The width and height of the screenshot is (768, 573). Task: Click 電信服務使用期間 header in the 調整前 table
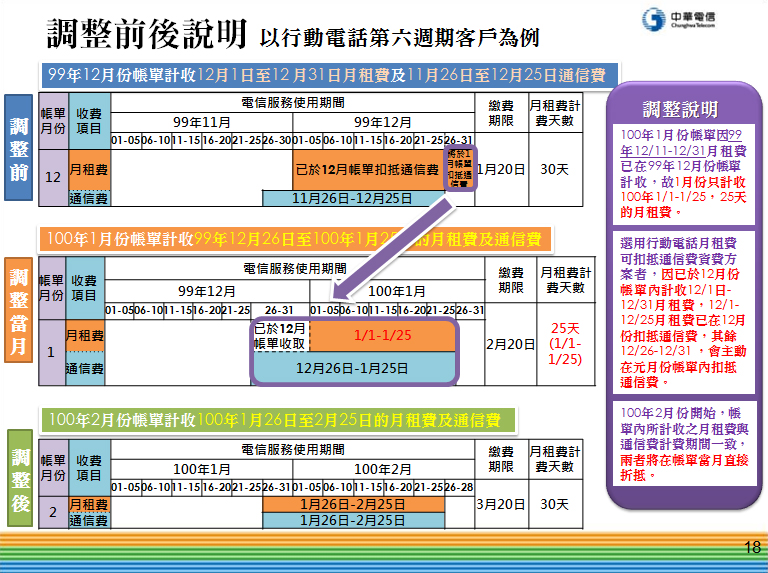point(293,102)
